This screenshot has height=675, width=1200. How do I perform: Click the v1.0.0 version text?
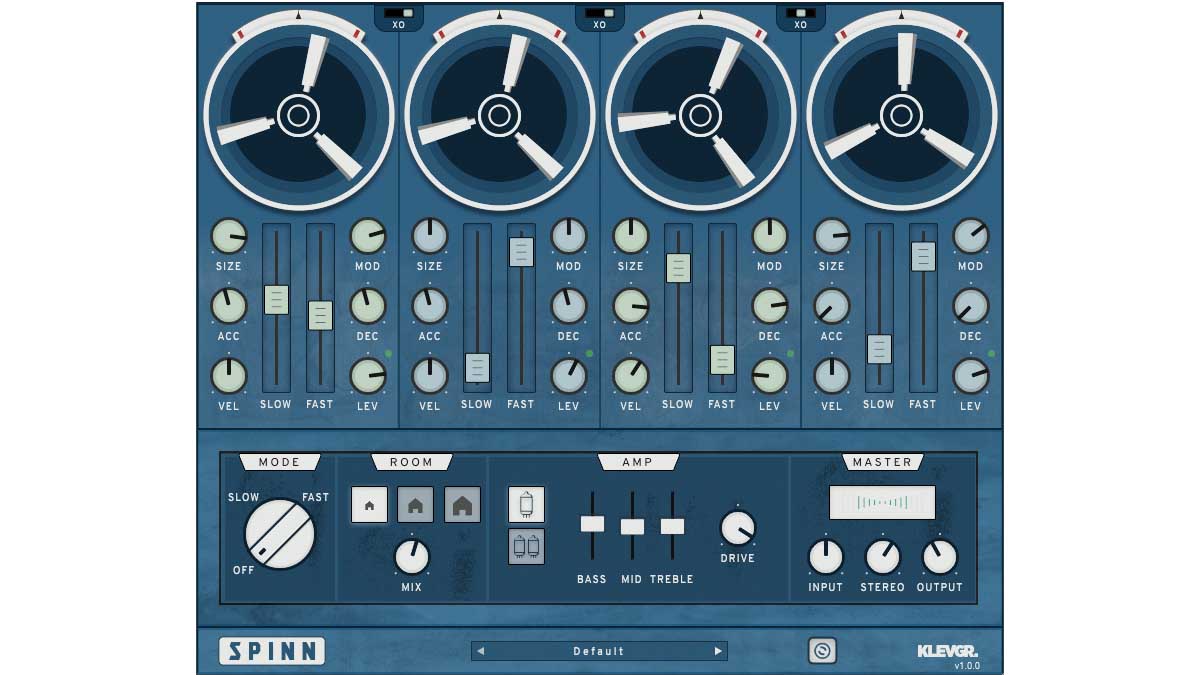pyautogui.click(x=966, y=666)
